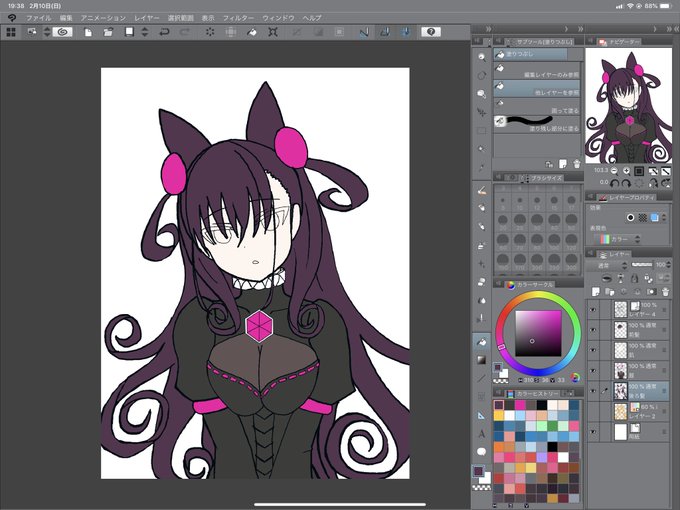
Task: Open help question mark button
Action: click(x=431, y=32)
